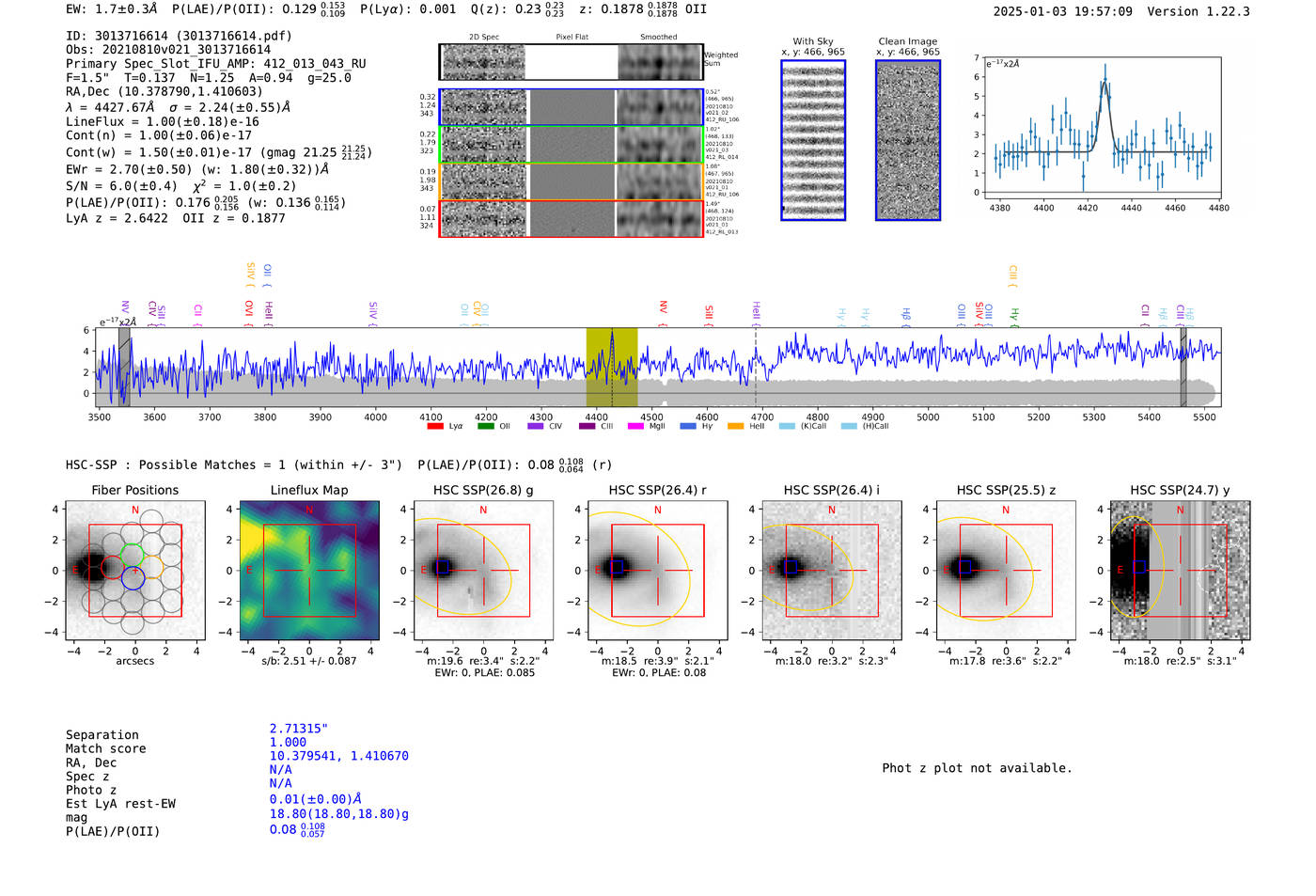1316x896 pixels.
Task: Click the OII green legend swatch
Action: 485,426
